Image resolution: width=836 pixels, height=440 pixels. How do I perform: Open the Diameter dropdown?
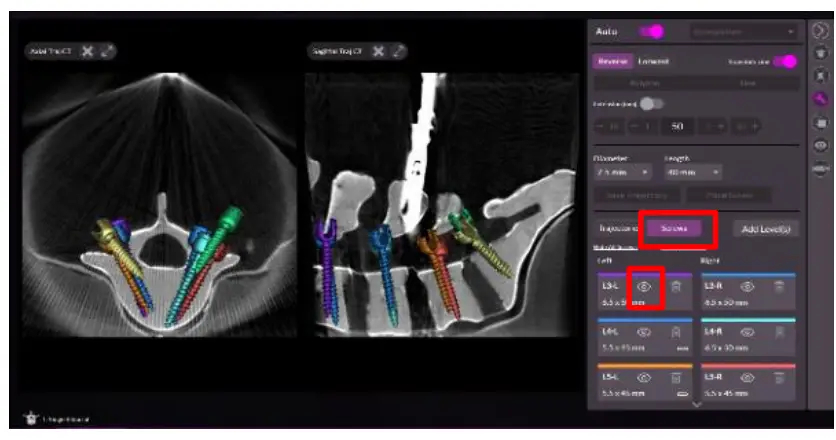pos(622,172)
